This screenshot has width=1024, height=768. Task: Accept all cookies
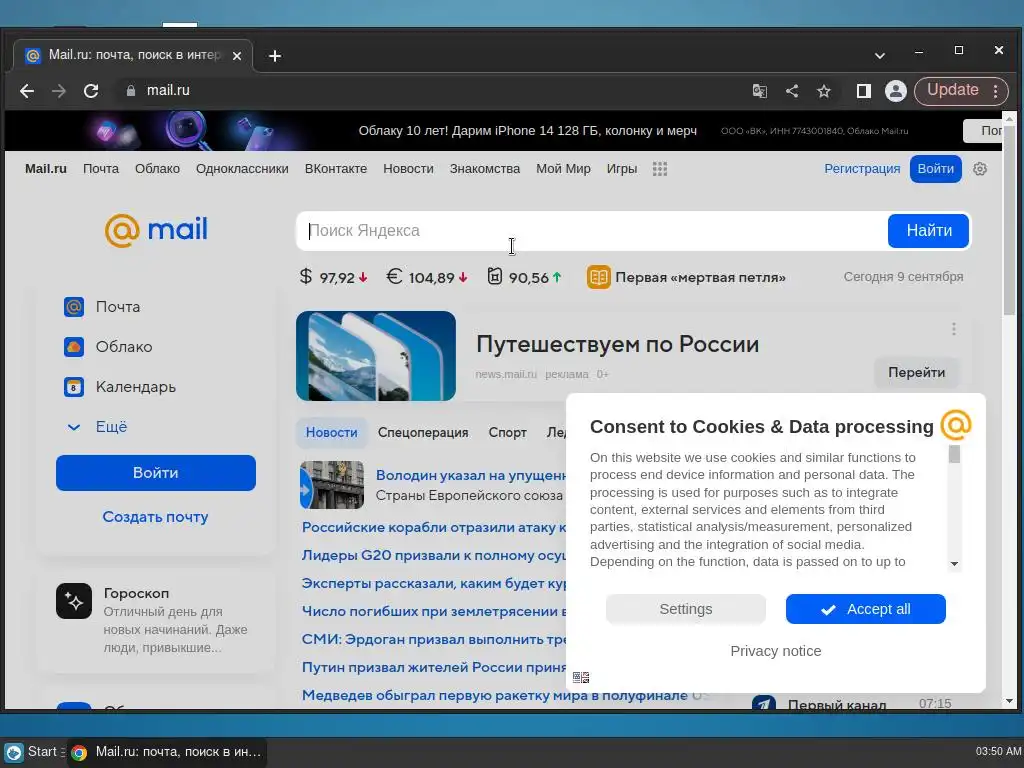point(865,609)
